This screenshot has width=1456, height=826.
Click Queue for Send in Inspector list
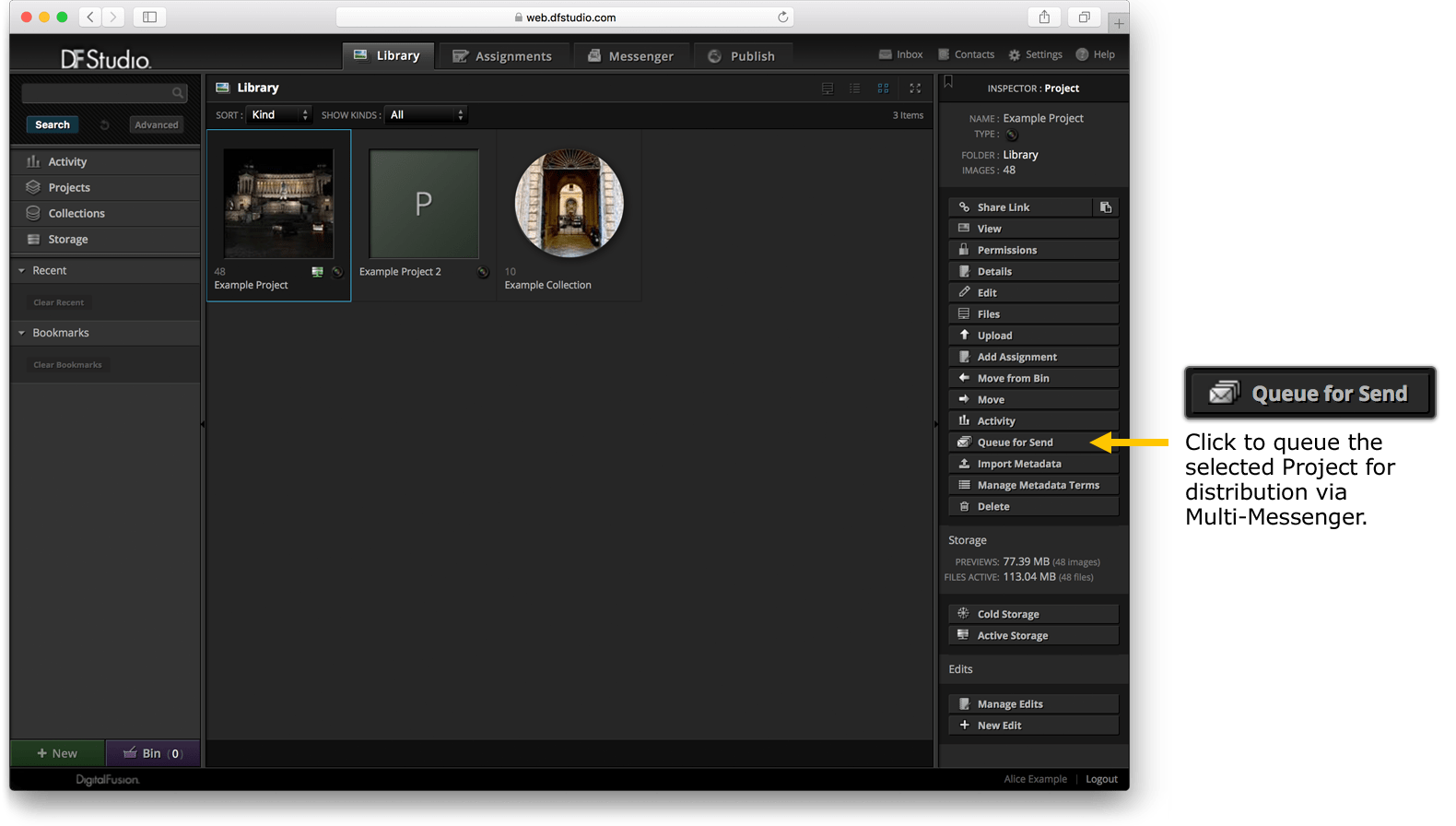coord(1033,442)
